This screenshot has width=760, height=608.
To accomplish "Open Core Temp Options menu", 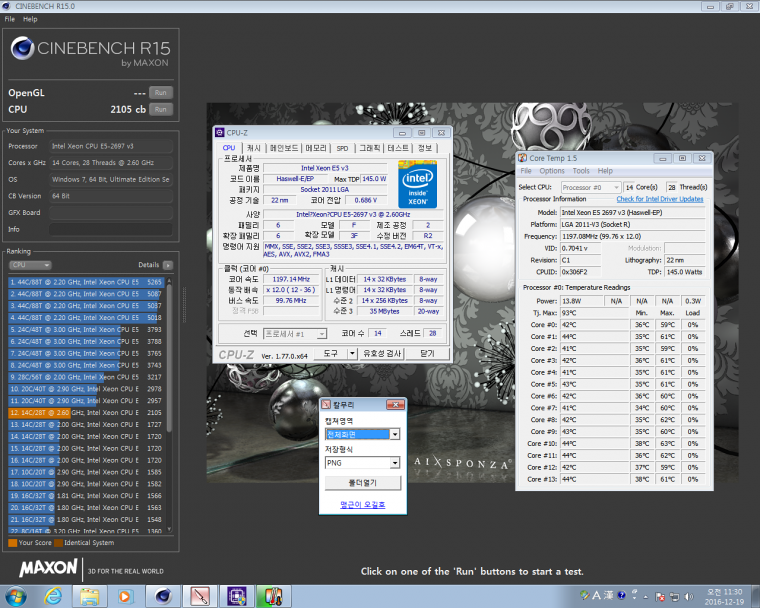I will point(552,171).
